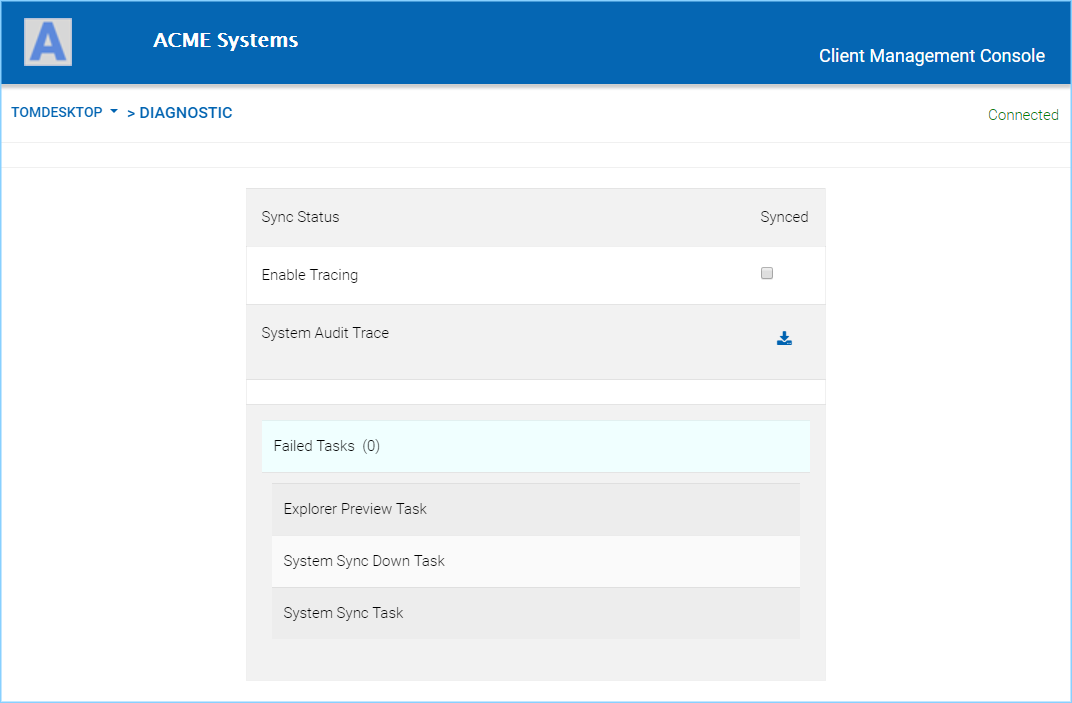Click the Synced status value

(x=784, y=217)
